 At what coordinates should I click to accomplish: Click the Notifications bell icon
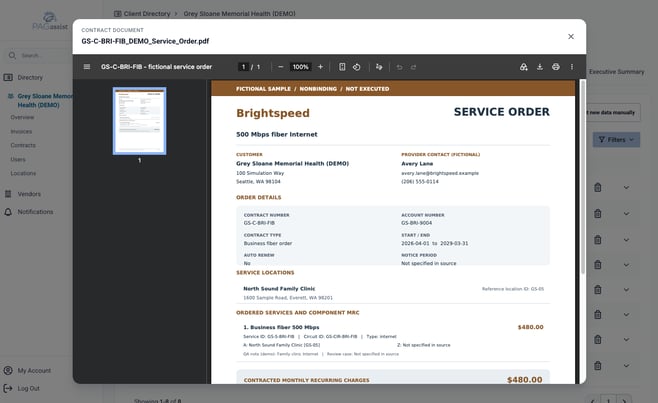8,212
